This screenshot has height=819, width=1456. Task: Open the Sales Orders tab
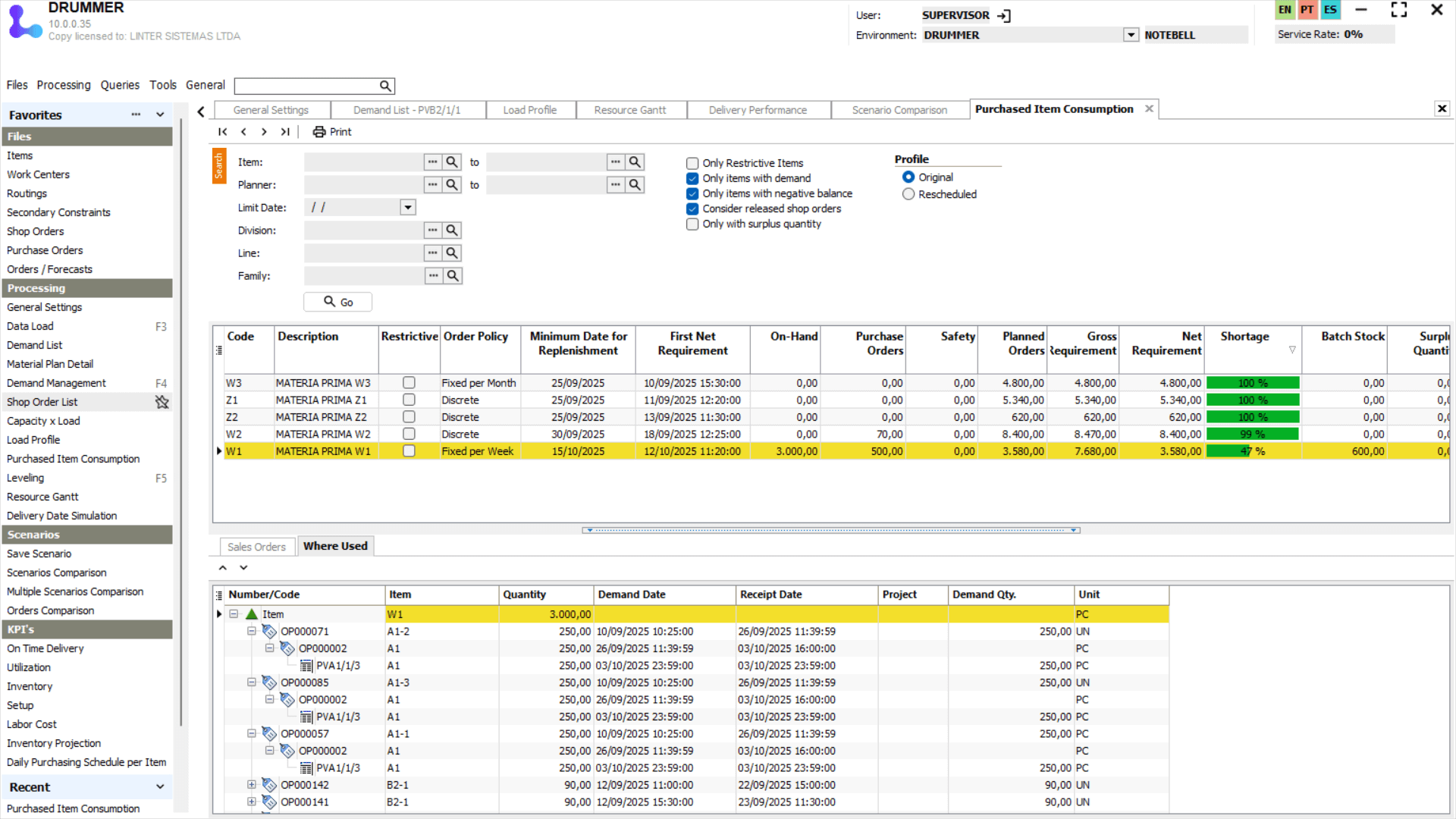(256, 547)
